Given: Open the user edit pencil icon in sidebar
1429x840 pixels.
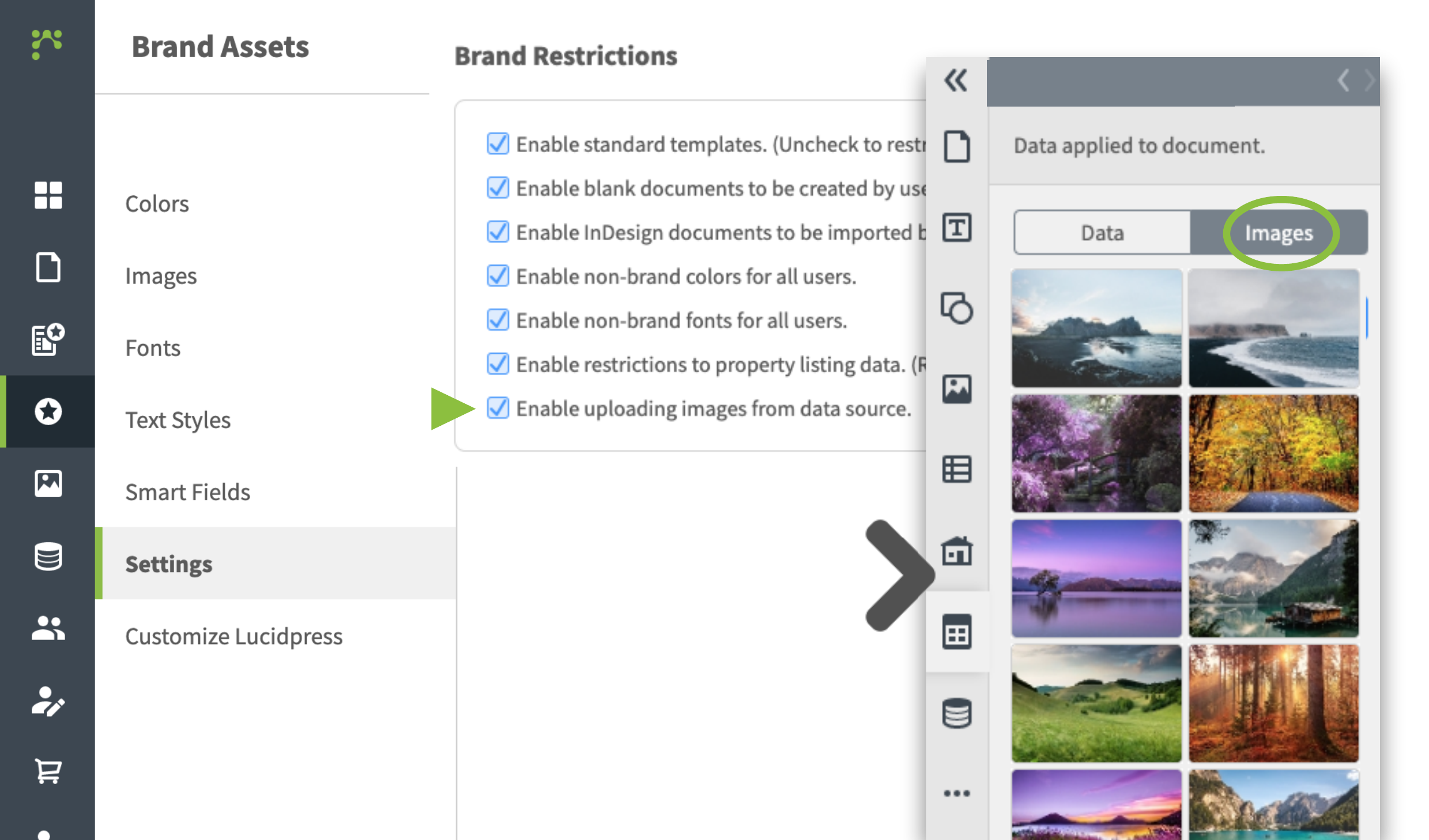Looking at the screenshot, I should [48, 701].
